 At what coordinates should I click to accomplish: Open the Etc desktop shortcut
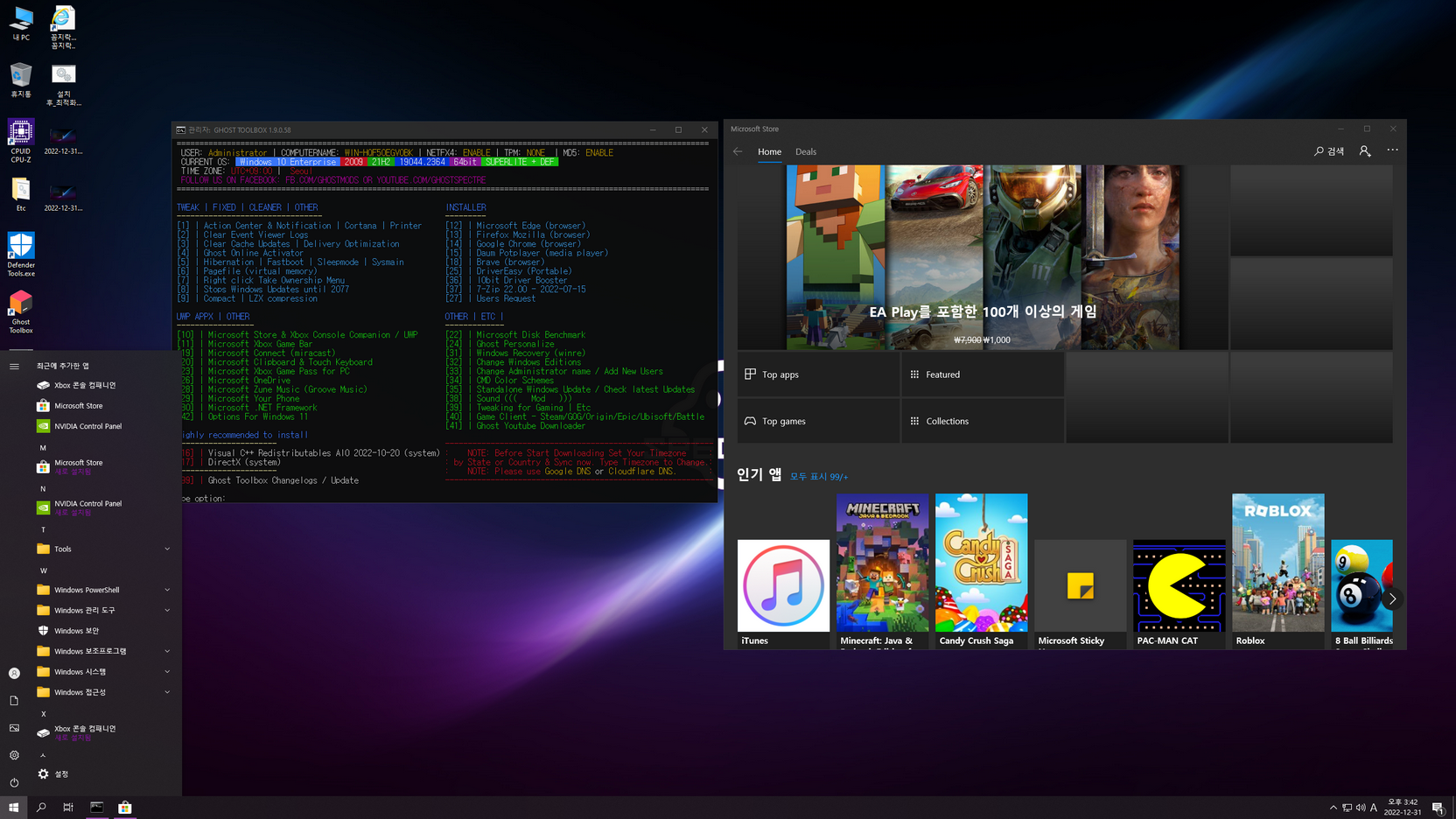click(x=21, y=194)
